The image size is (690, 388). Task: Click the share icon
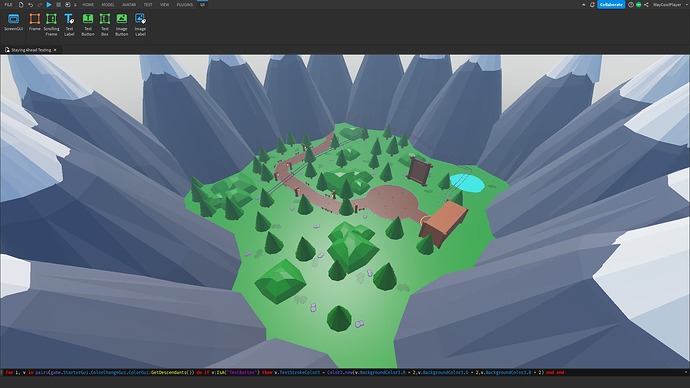point(646,4)
